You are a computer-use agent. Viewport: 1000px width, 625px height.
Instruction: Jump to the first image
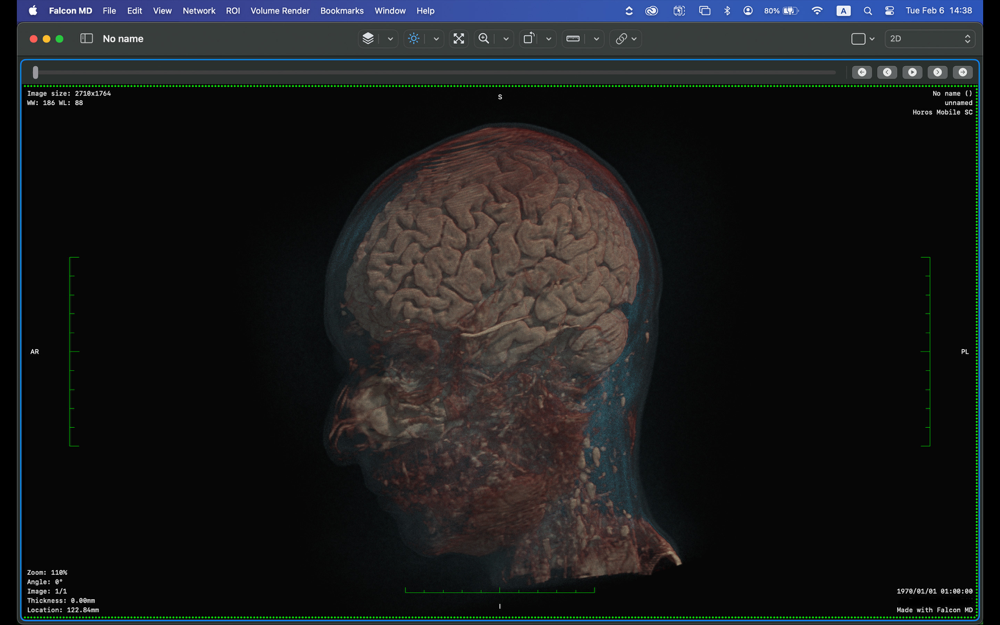(862, 72)
